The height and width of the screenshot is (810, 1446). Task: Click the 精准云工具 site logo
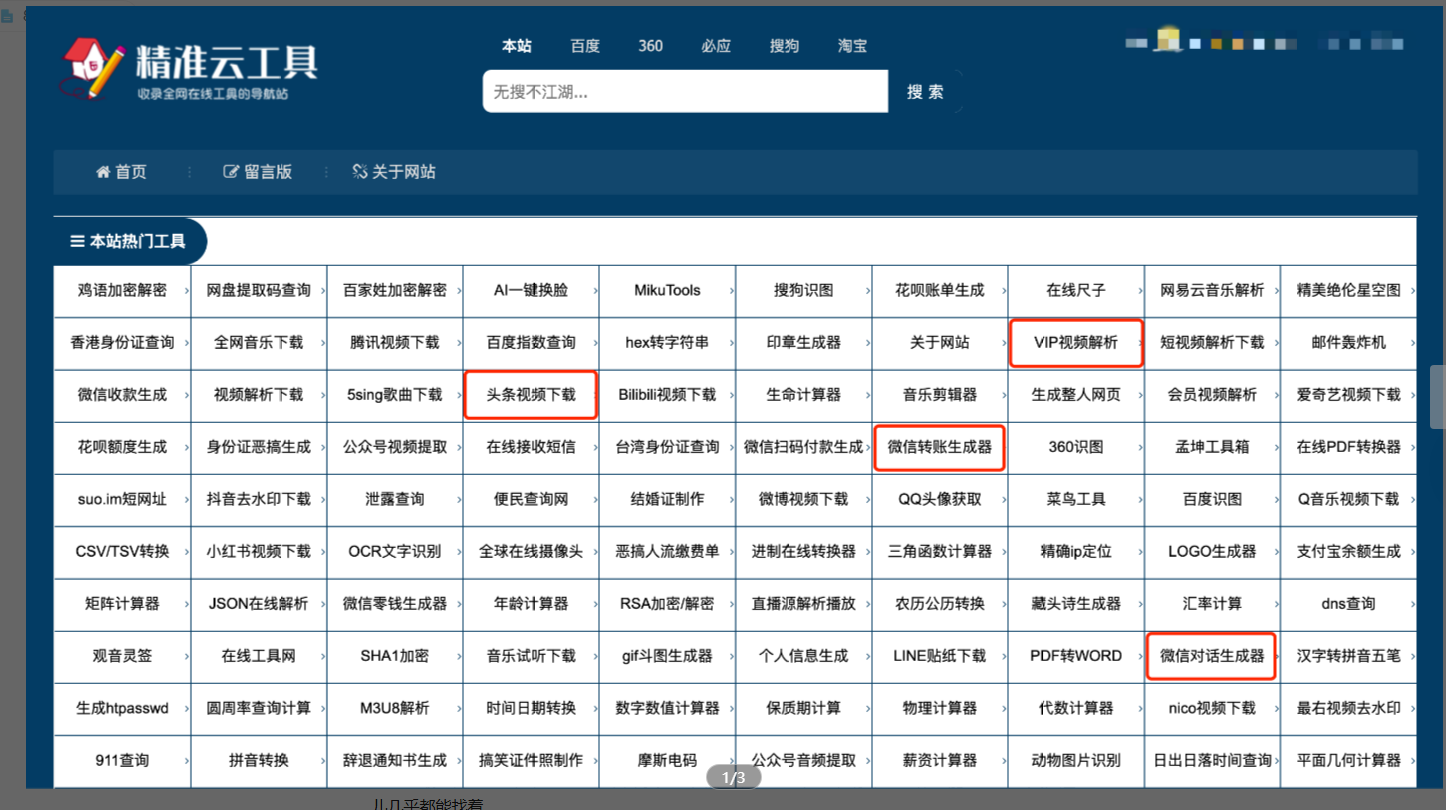pyautogui.click(x=190, y=68)
